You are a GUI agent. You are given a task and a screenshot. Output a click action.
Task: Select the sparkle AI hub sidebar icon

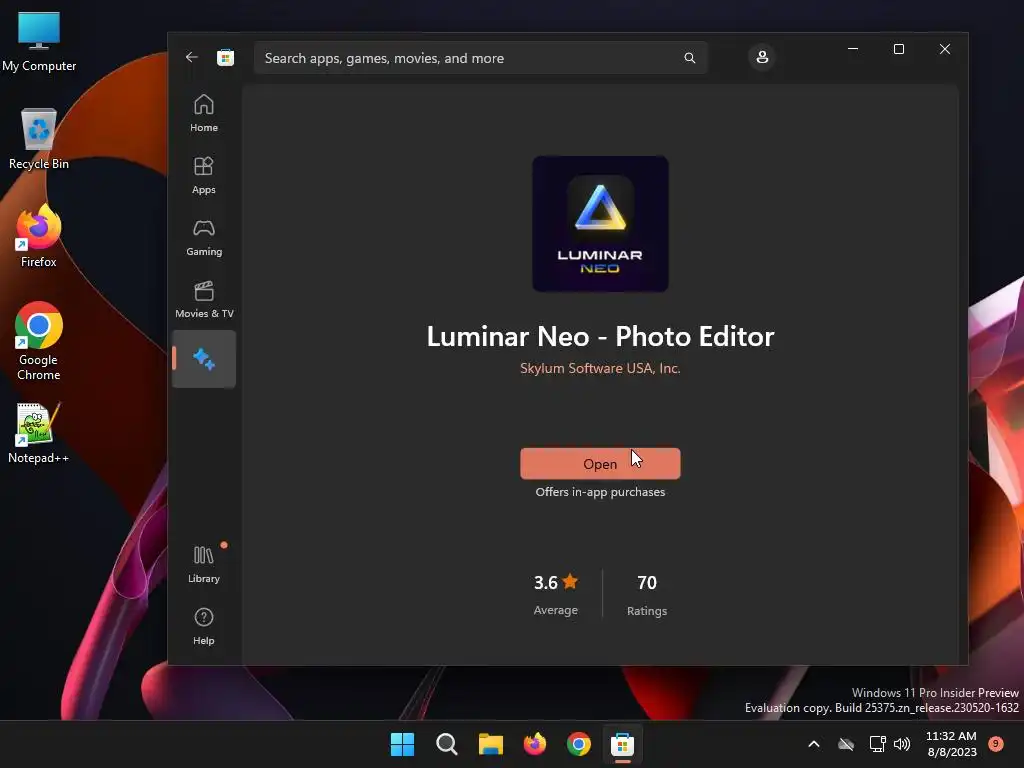[x=204, y=359]
